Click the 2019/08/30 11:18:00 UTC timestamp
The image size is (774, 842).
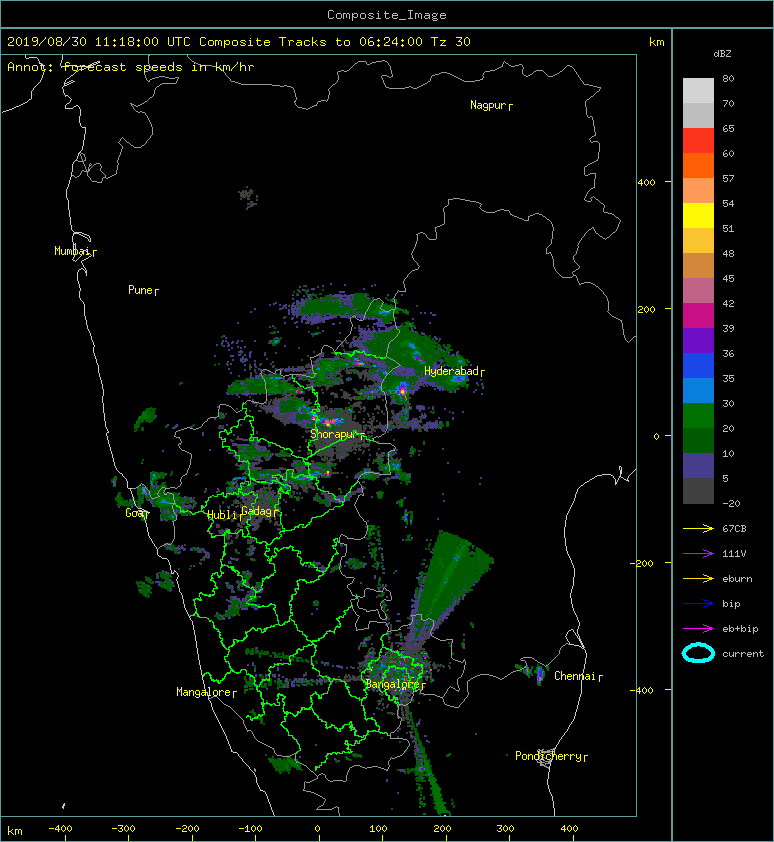point(99,42)
